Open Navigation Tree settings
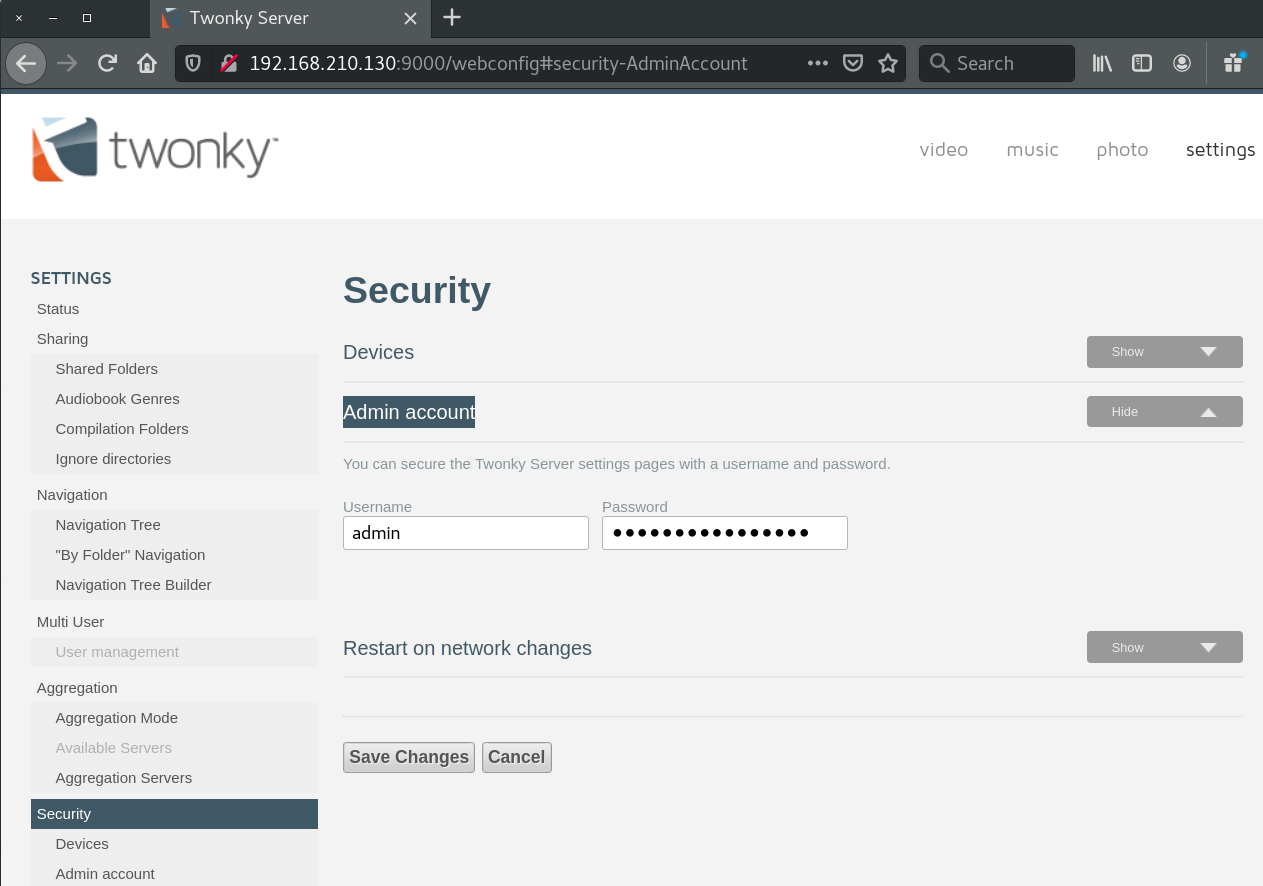This screenshot has height=886, width=1263. pos(108,525)
